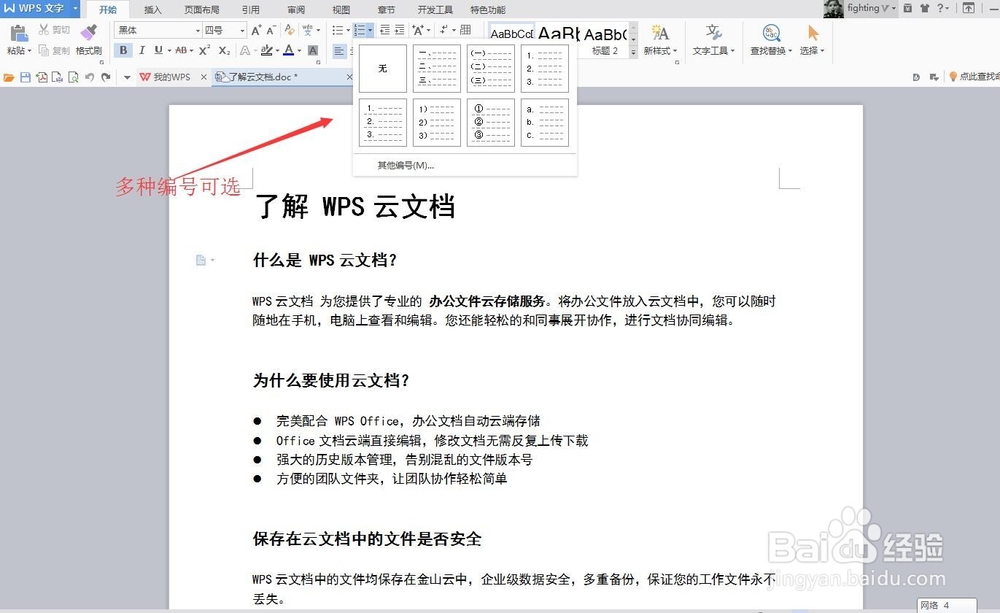Expand the styles gallery more arrow
Viewport: 1000px width, 613px height.
coord(633,53)
